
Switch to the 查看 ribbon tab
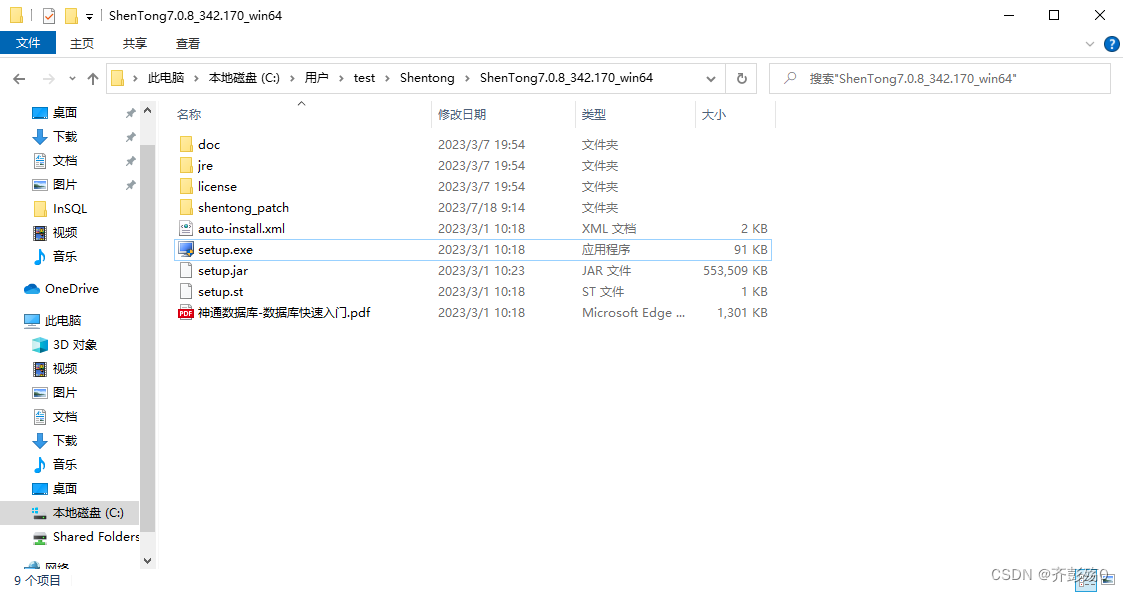[188, 44]
